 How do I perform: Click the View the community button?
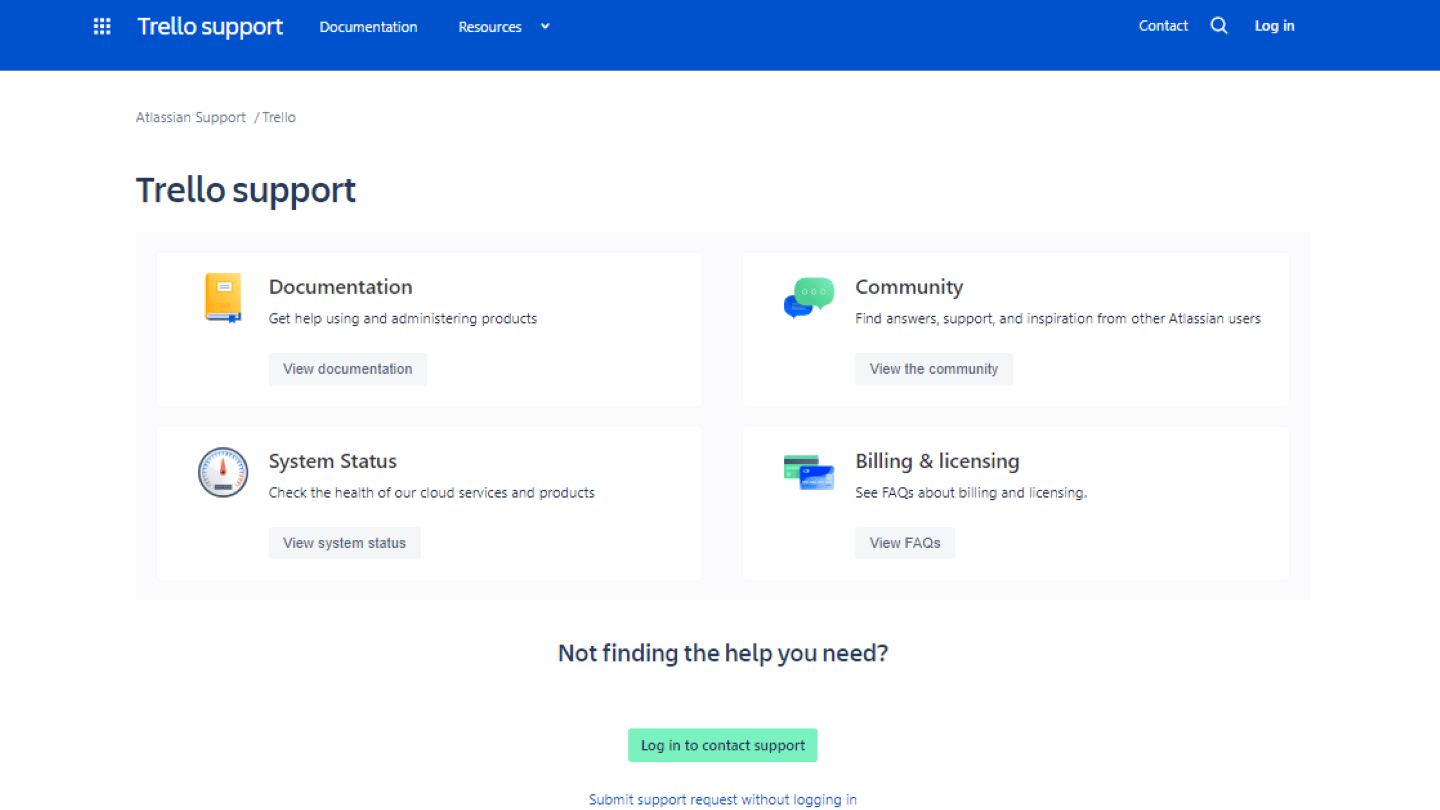(934, 369)
